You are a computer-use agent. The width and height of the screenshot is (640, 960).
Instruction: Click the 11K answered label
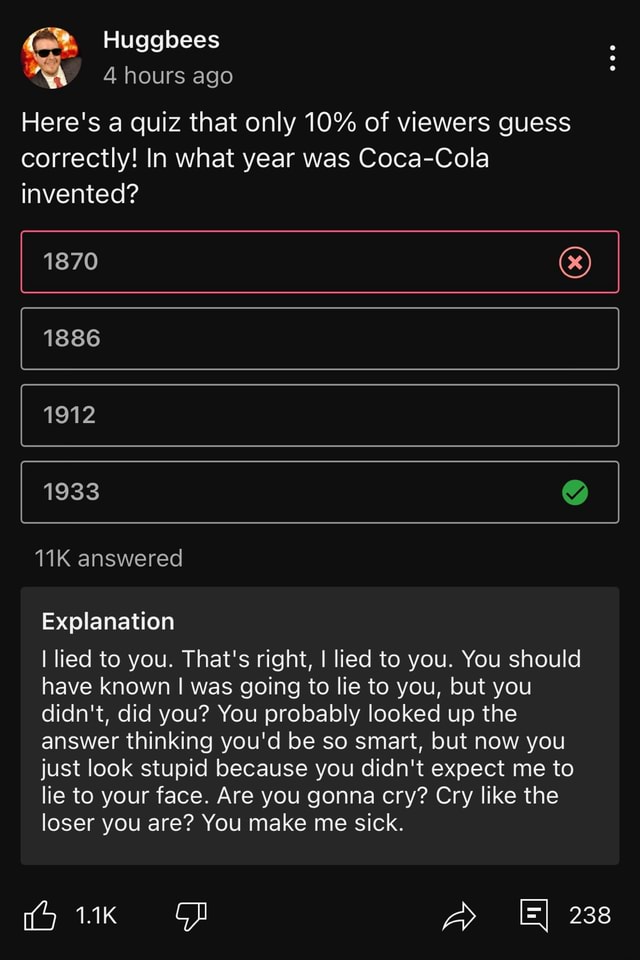click(x=108, y=558)
